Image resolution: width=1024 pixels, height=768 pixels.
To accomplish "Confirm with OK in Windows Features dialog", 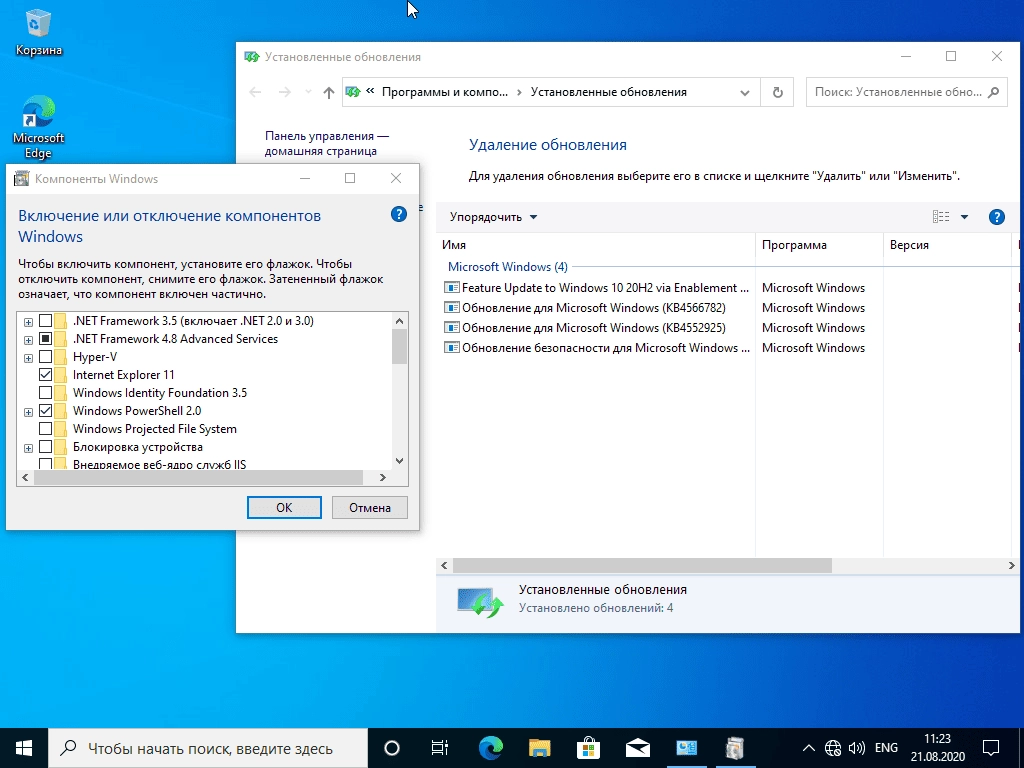I will pyautogui.click(x=284, y=508).
